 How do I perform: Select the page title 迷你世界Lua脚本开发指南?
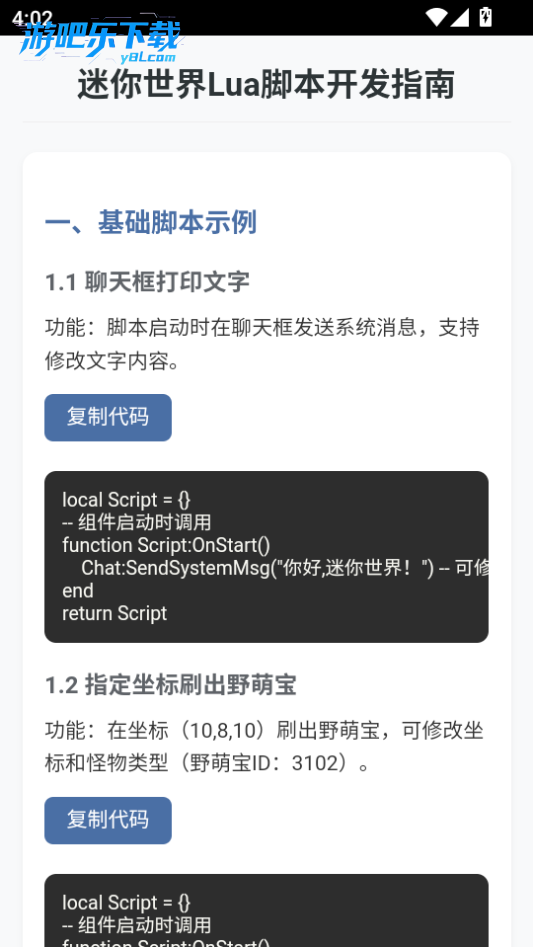266,85
